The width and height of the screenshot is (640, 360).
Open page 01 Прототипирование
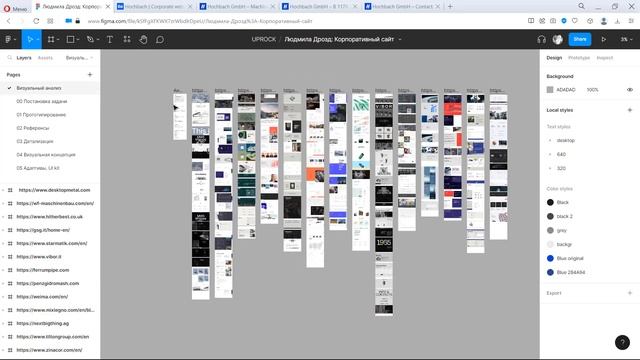(x=41, y=115)
